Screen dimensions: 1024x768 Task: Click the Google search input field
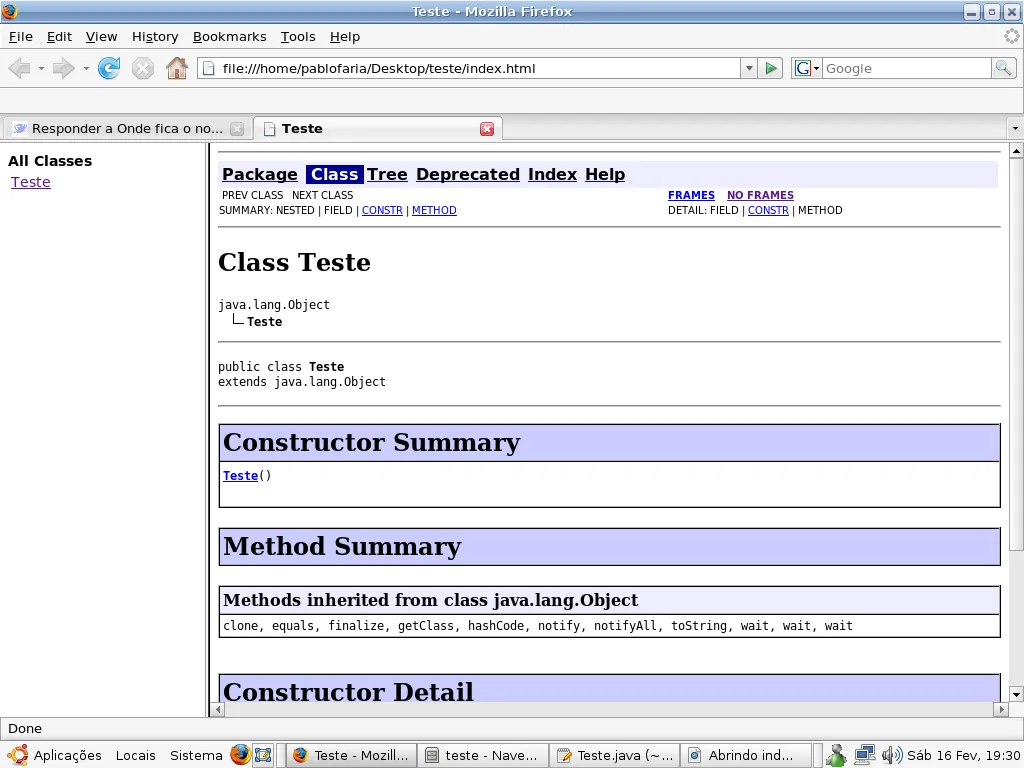(906, 68)
